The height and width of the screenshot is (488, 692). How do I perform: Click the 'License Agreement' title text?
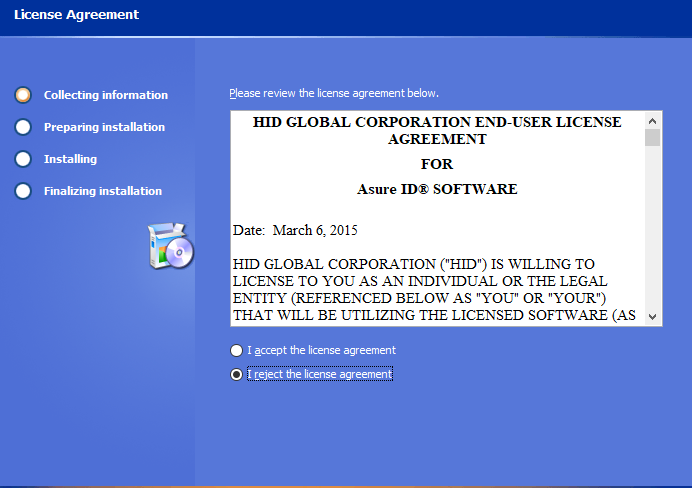tap(76, 15)
